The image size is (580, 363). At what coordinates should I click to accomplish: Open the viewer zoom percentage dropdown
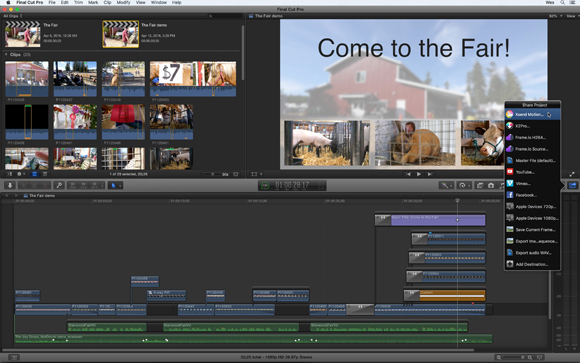pos(556,16)
